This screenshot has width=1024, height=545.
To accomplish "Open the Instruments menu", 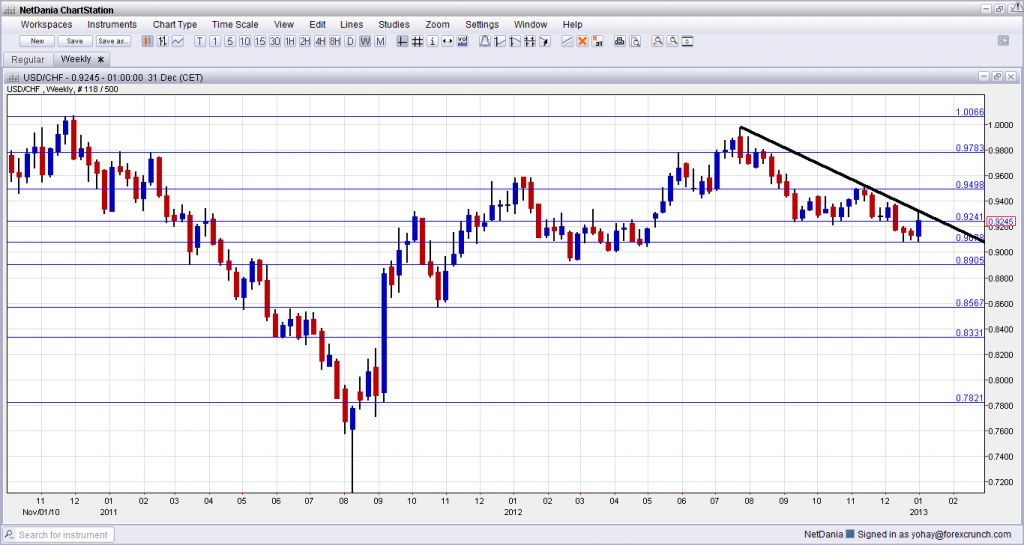I will [112, 24].
